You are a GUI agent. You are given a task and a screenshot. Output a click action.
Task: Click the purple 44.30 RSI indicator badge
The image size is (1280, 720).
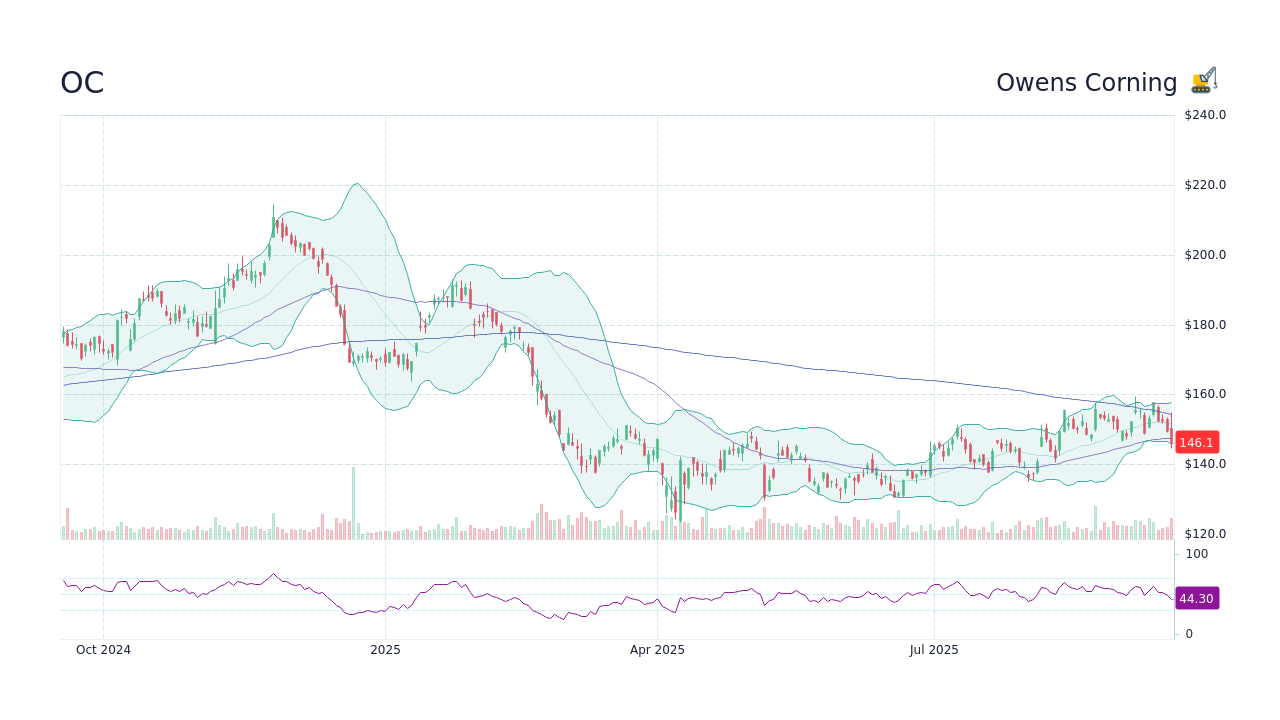click(1196, 598)
